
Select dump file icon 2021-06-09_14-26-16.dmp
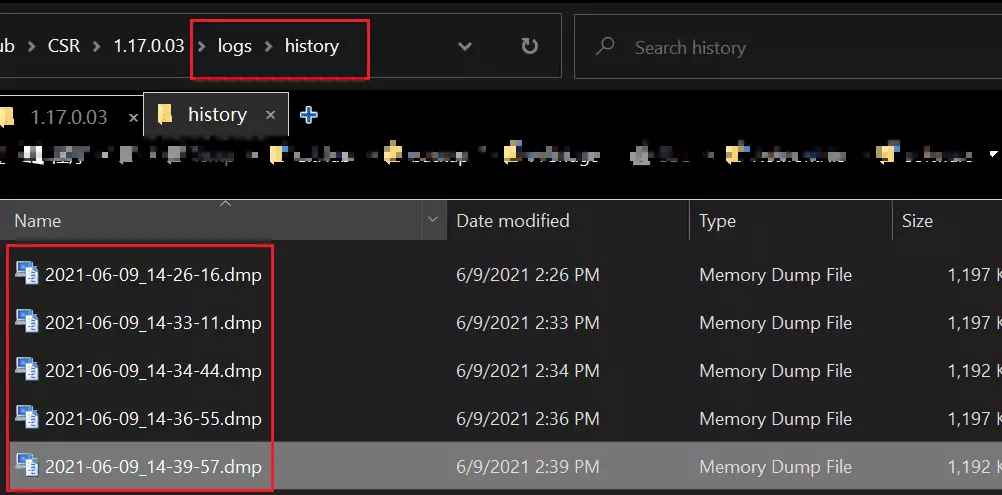point(27,273)
